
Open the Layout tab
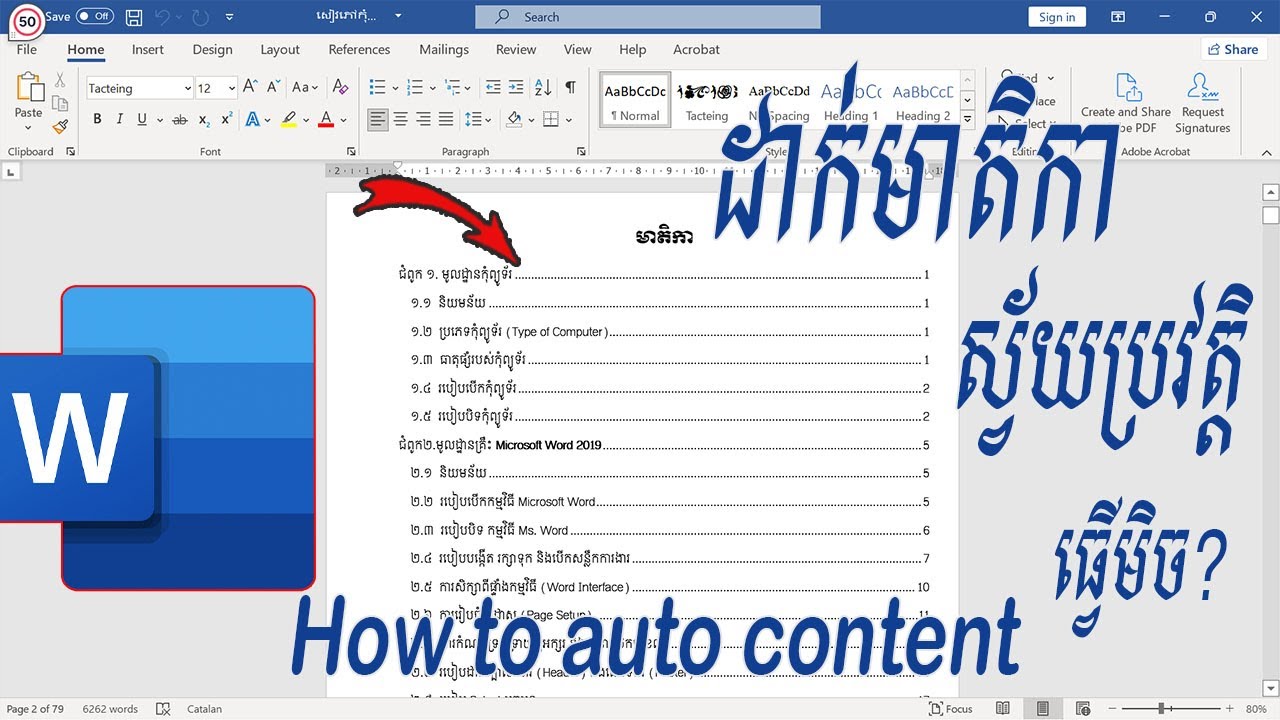(x=280, y=49)
